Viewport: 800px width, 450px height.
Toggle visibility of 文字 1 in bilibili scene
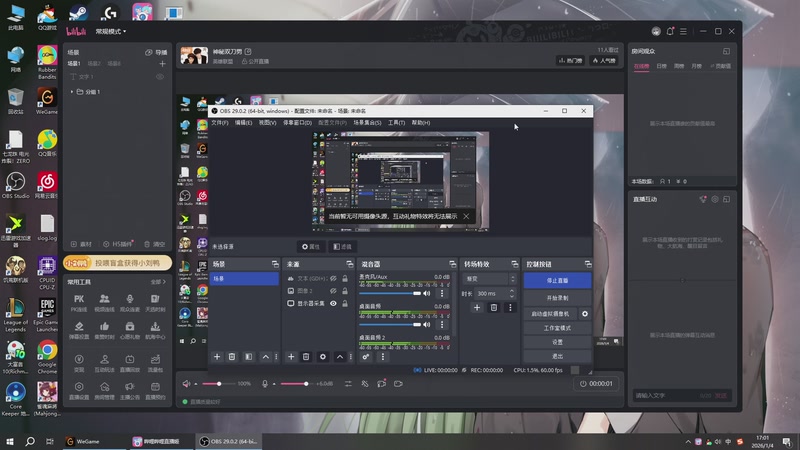[x=160, y=77]
